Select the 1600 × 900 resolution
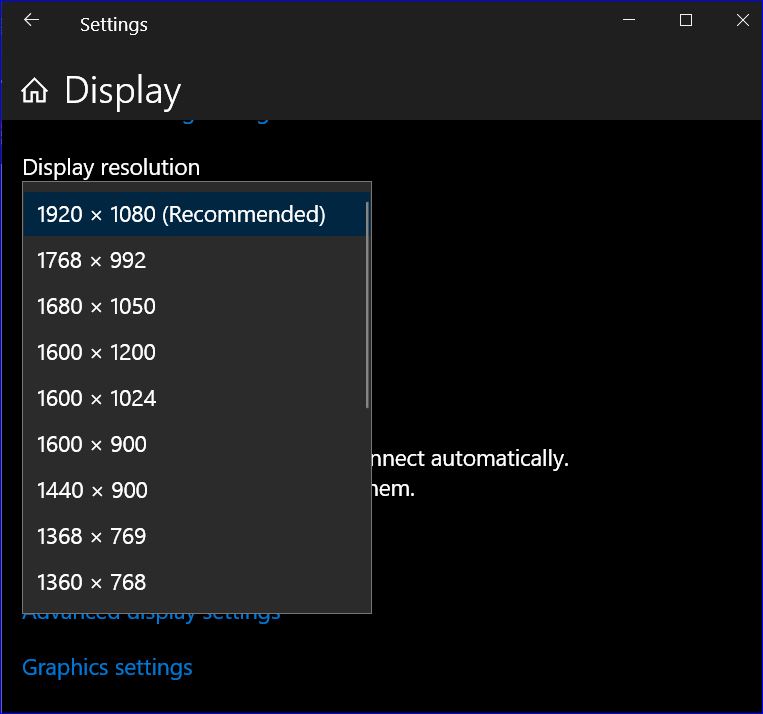Image resolution: width=763 pixels, height=714 pixels. click(x=197, y=444)
